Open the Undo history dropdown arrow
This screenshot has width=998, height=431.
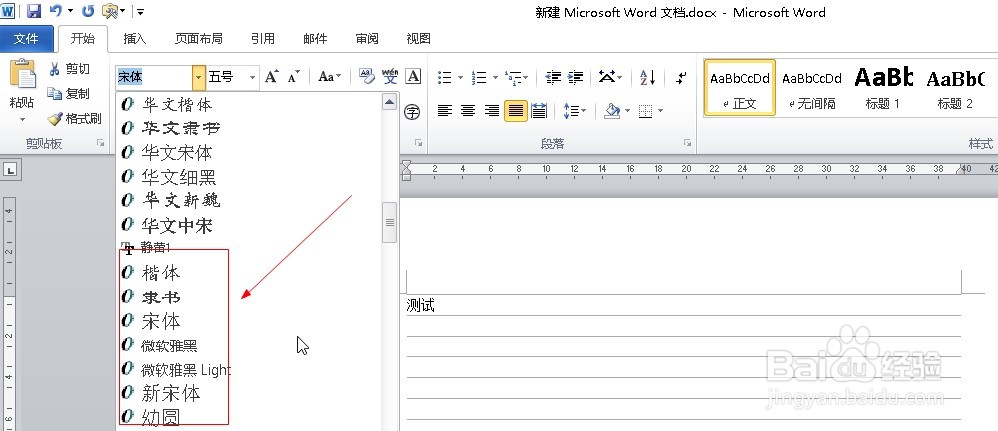click(x=69, y=11)
